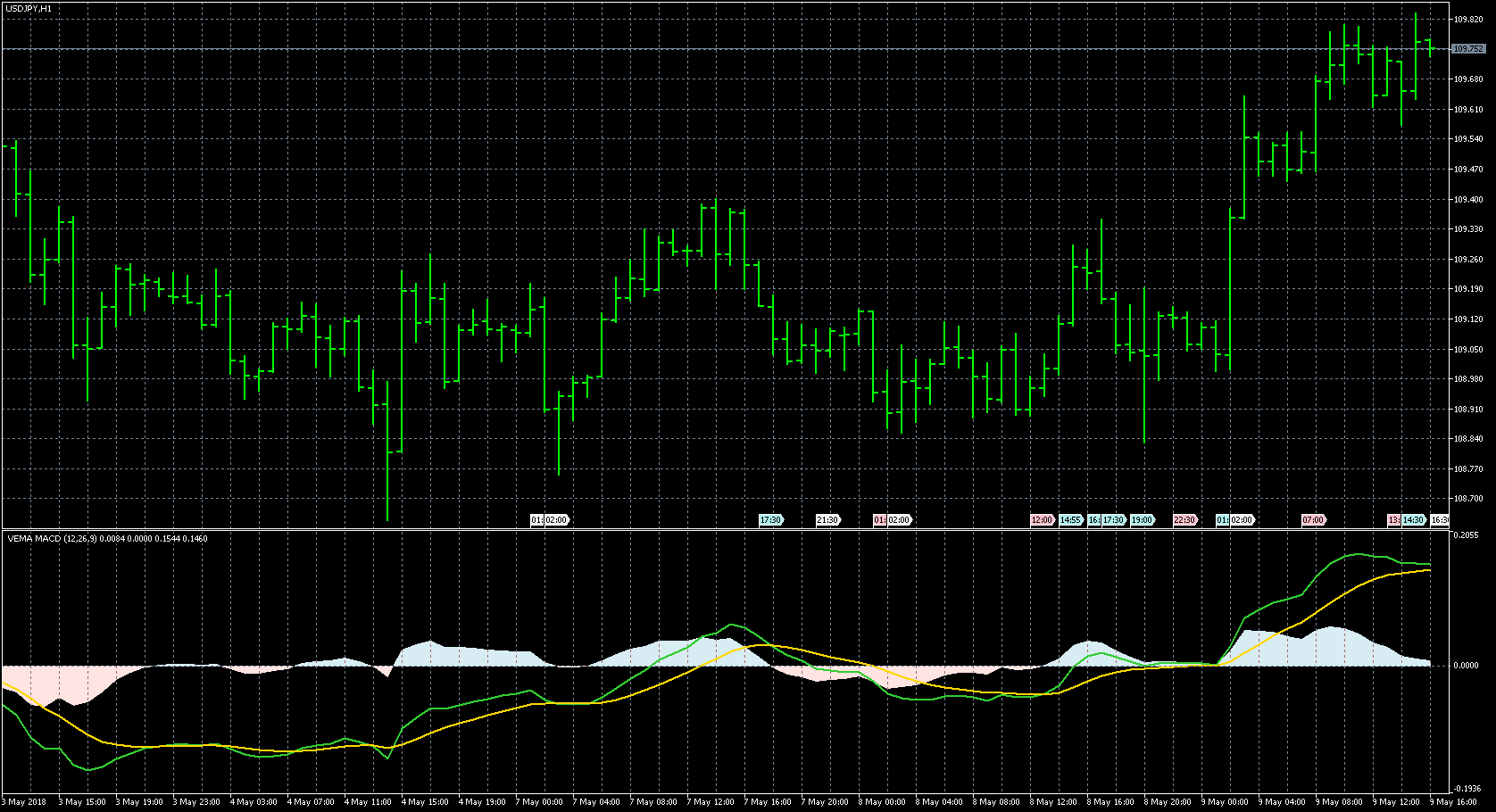Click the pink 13: event flag

[1393, 520]
